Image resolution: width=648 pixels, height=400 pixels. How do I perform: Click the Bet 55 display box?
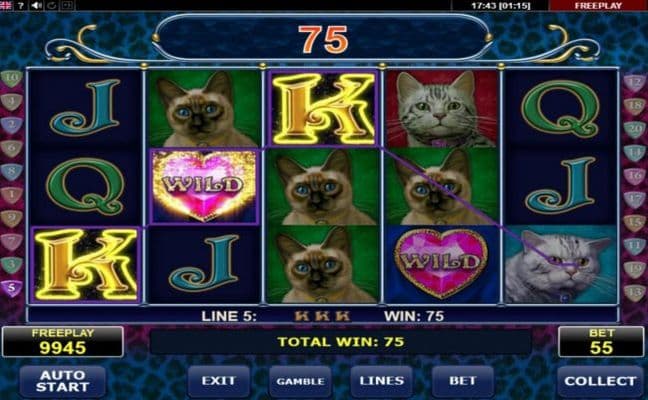tap(601, 342)
